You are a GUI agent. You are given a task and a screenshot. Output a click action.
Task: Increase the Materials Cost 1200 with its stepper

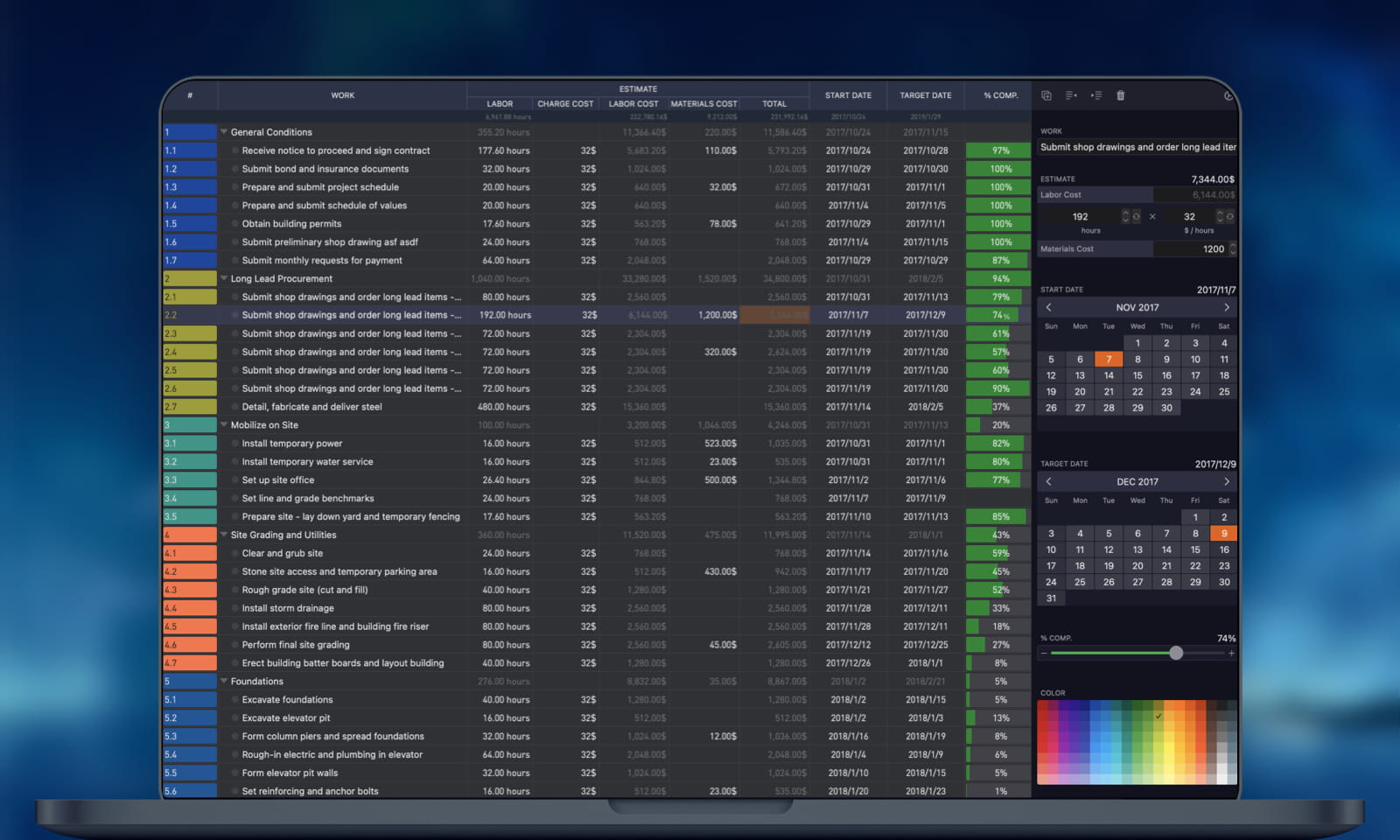(x=1232, y=245)
